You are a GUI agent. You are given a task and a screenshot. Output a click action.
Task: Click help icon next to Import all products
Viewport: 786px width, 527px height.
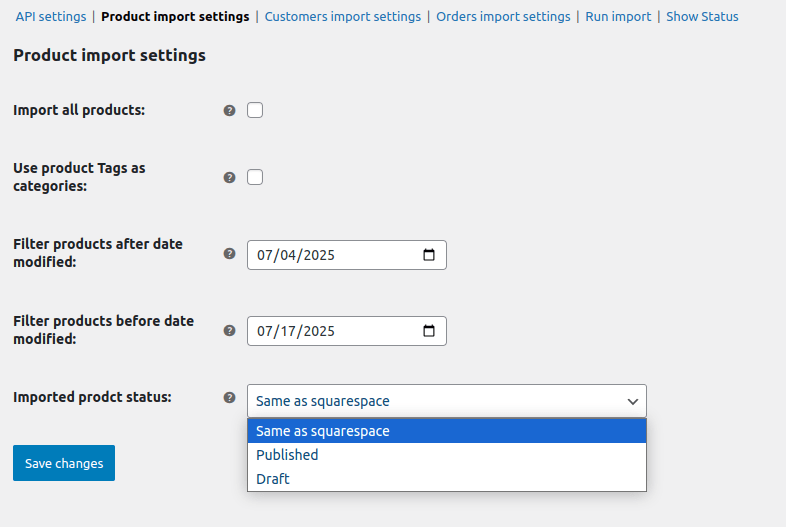(x=229, y=111)
